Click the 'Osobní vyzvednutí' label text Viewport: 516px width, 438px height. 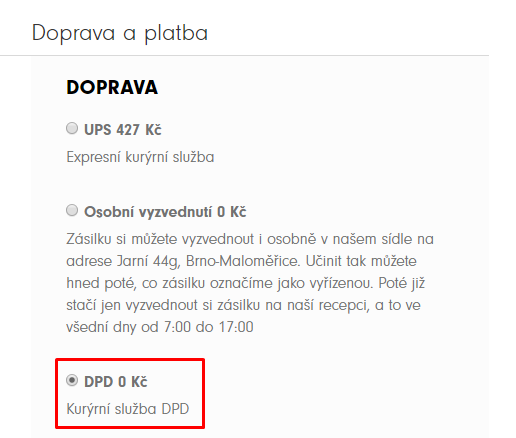tap(148, 212)
